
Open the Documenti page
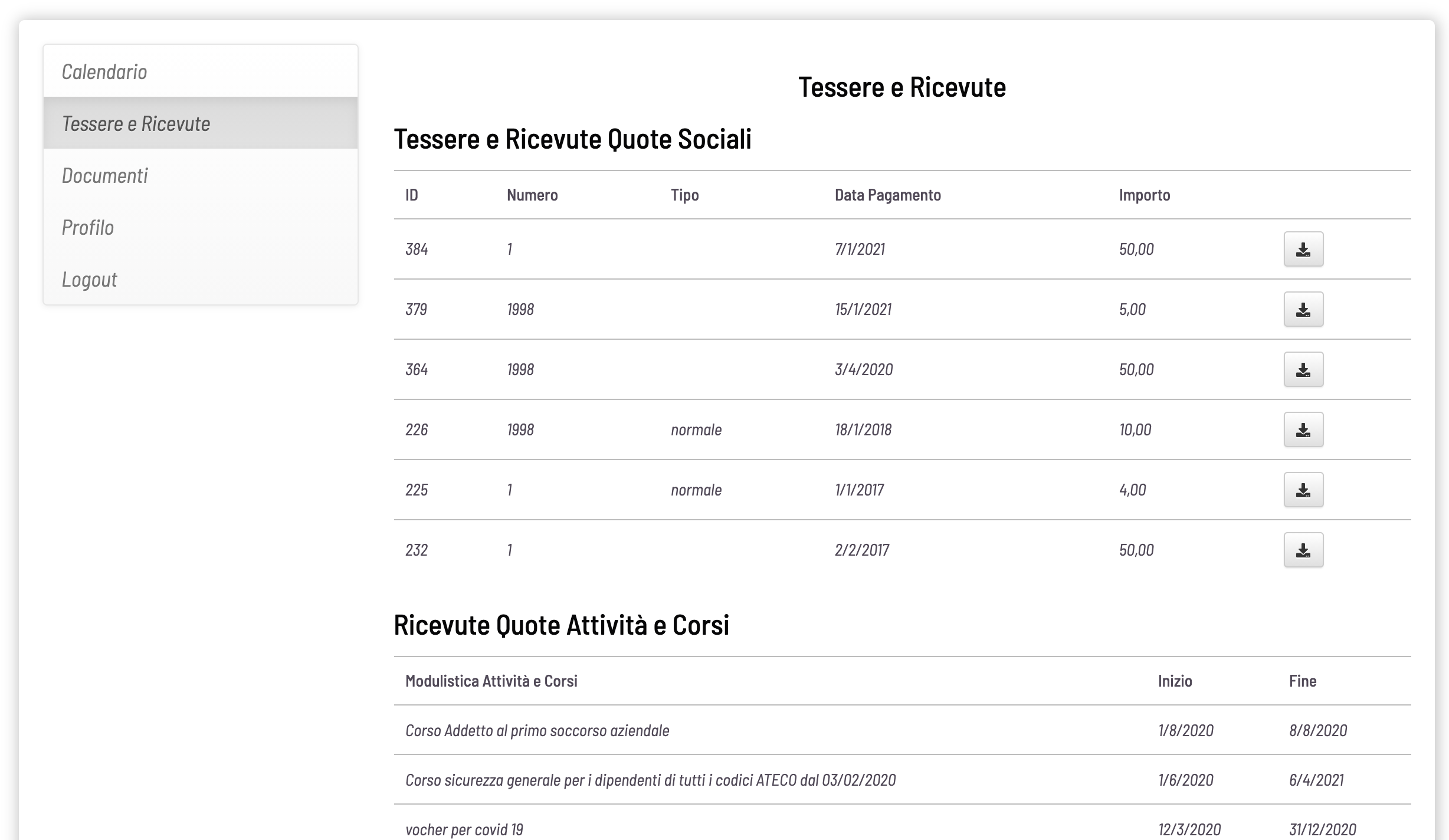click(106, 175)
